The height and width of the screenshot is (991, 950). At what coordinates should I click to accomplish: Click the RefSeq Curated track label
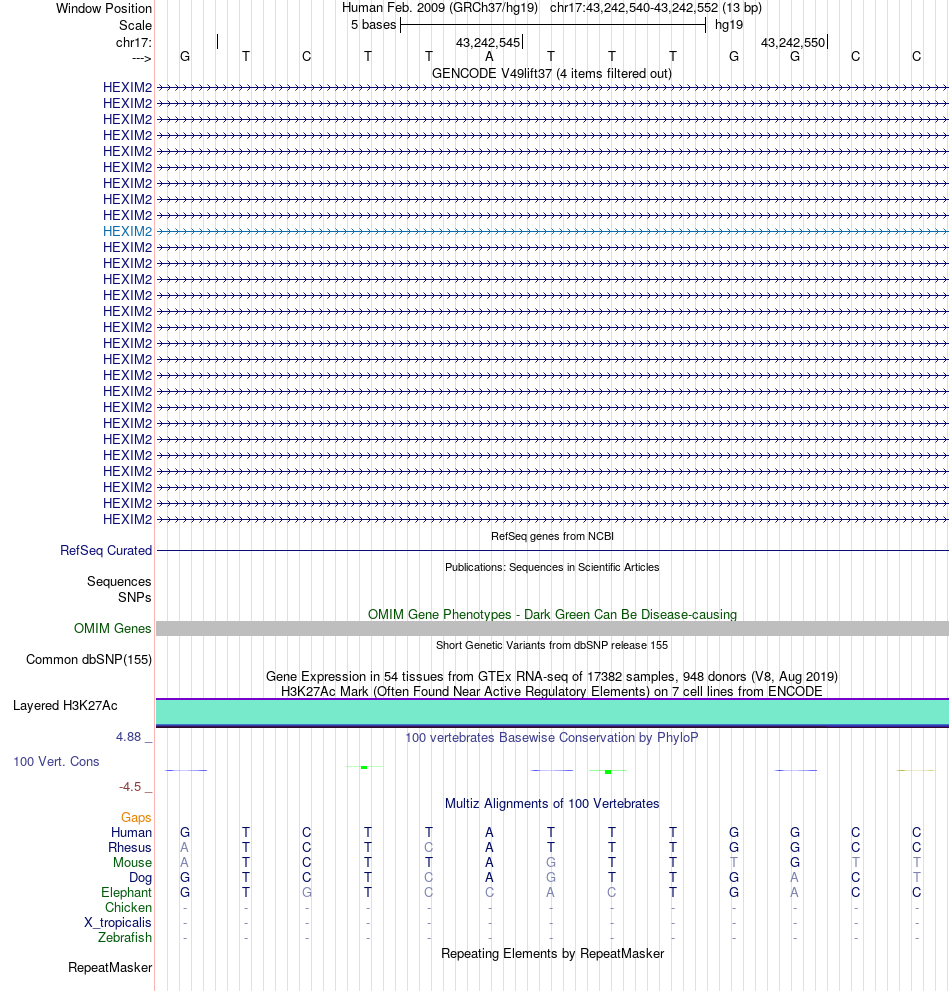pyautogui.click(x=106, y=550)
